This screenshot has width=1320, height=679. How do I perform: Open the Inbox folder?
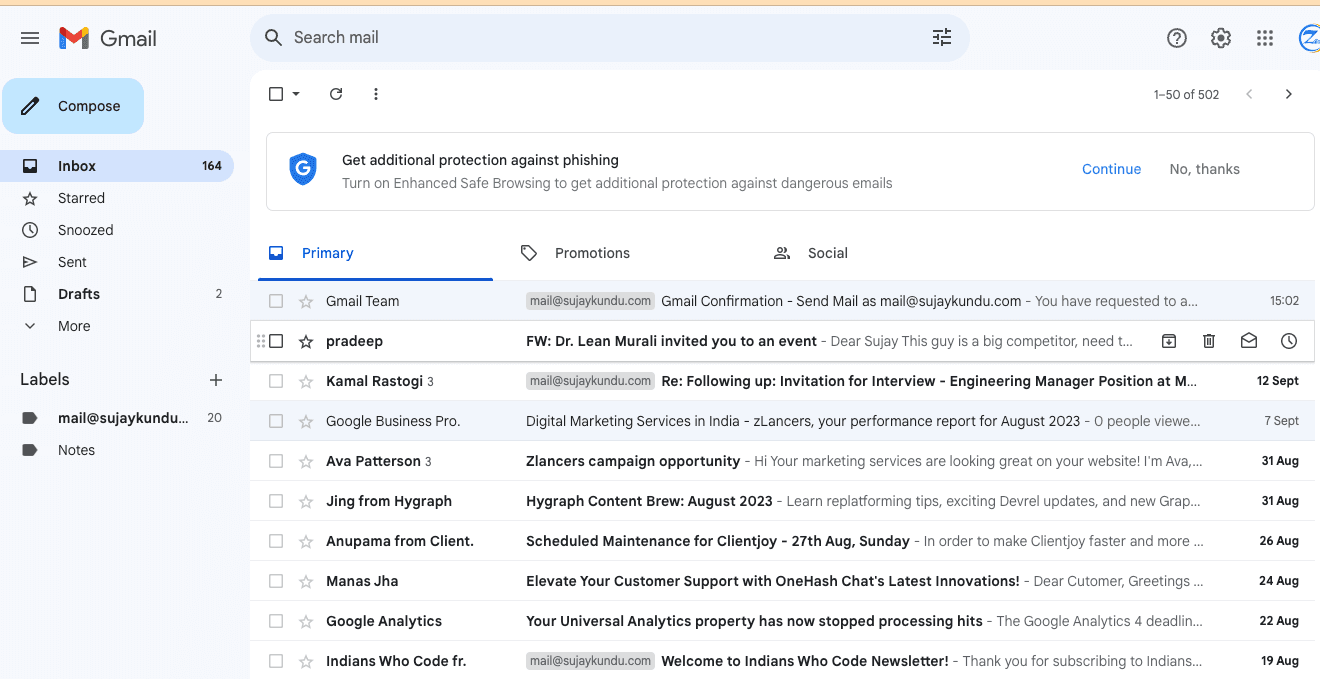click(x=117, y=166)
